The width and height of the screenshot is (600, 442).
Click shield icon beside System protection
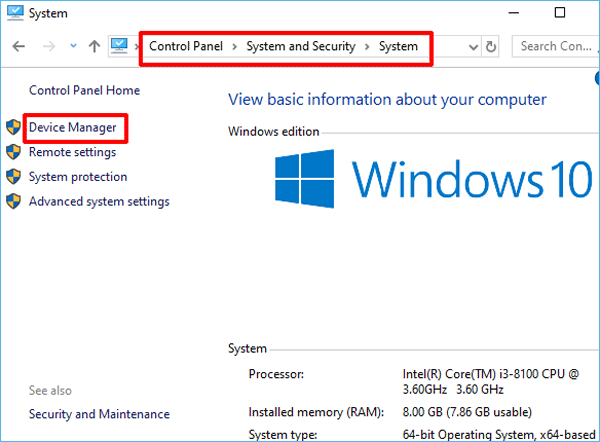[x=13, y=176]
